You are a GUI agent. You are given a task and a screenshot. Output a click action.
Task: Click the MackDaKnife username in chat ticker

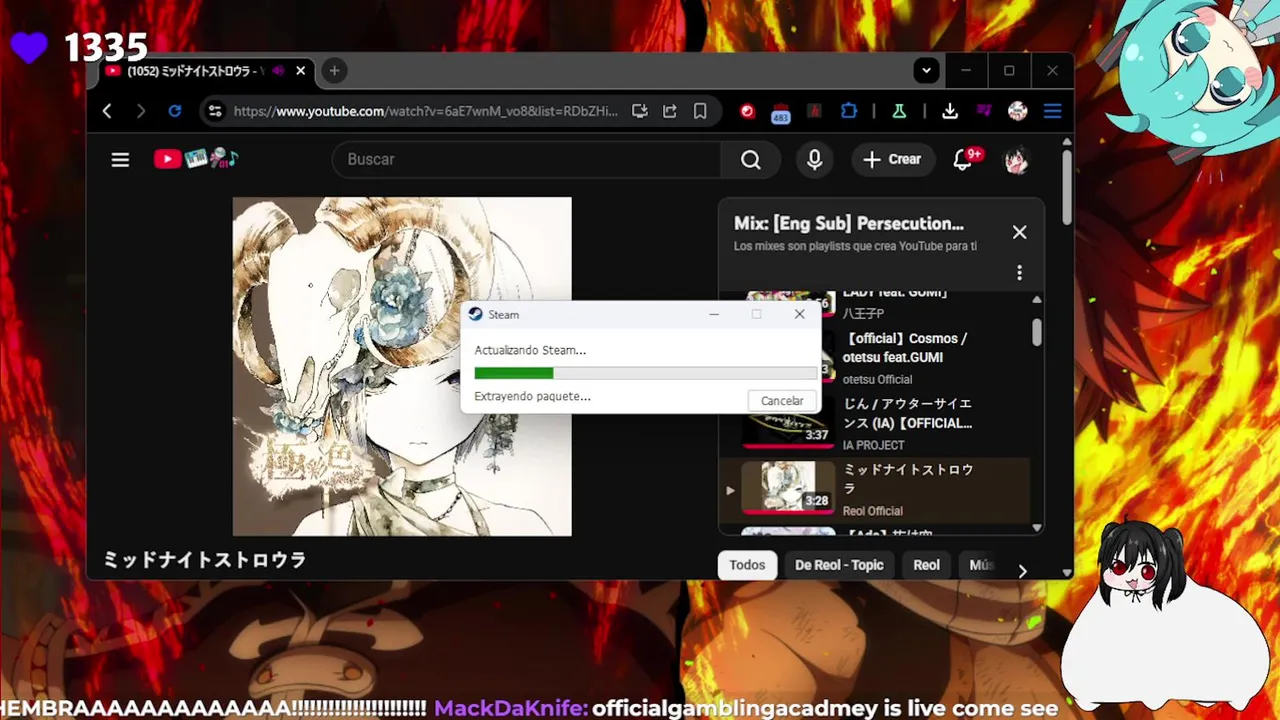point(510,708)
